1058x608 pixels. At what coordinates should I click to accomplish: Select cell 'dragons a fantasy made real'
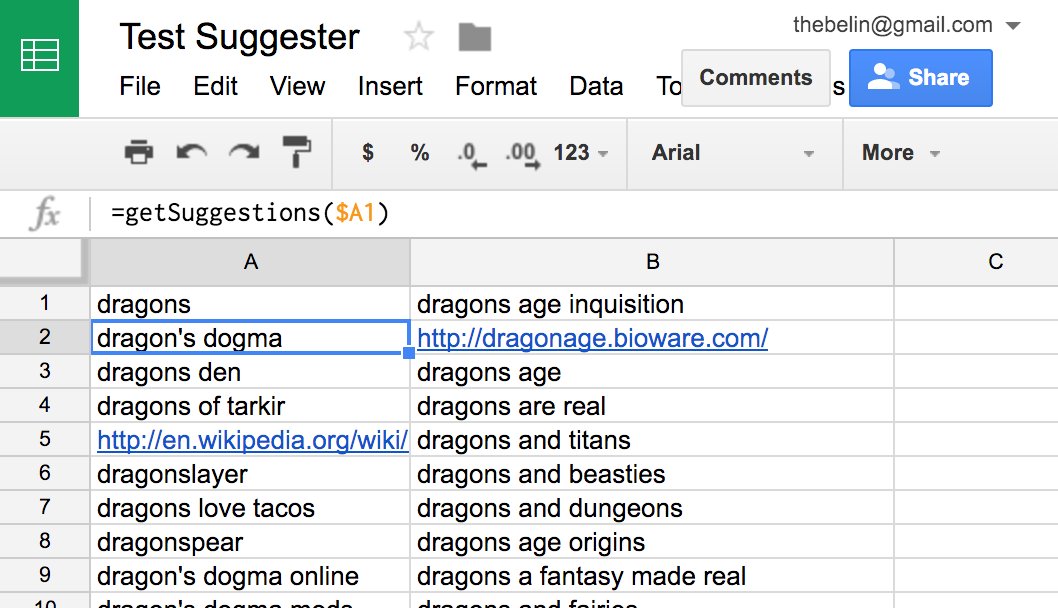point(652,576)
